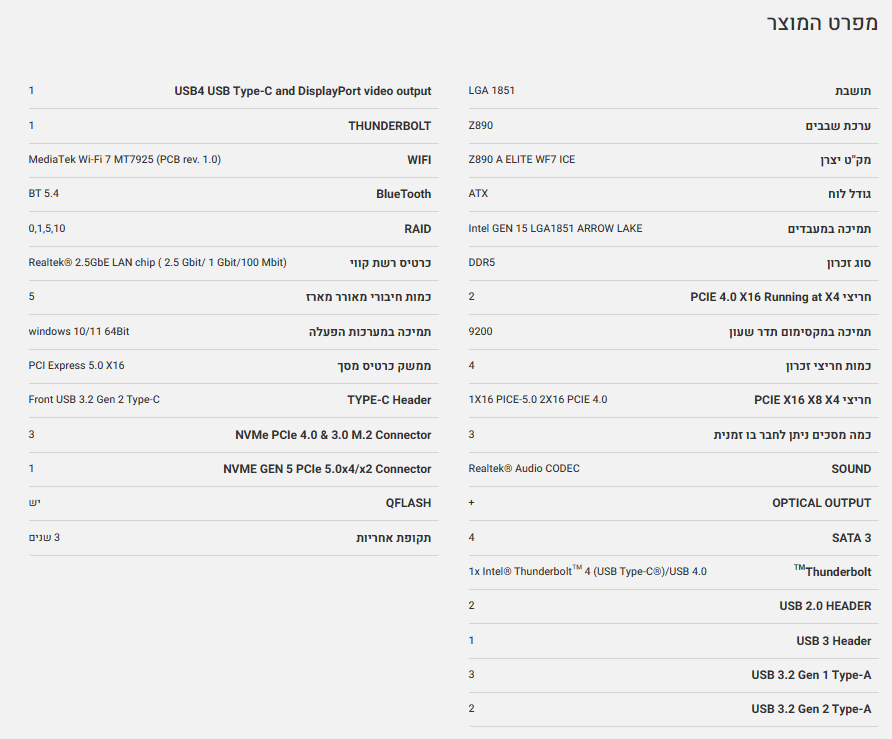
Task: Select the windows 10/11 64Bit value
Action: pyautogui.click(x=79, y=331)
